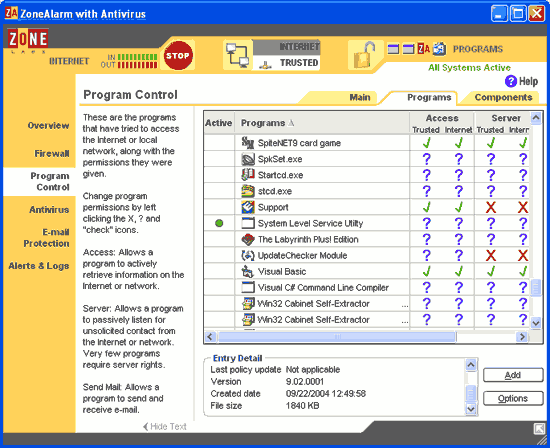Click the vertical scrollbar thumb of program list
Viewport: 550px width, 448px height.
[536, 288]
